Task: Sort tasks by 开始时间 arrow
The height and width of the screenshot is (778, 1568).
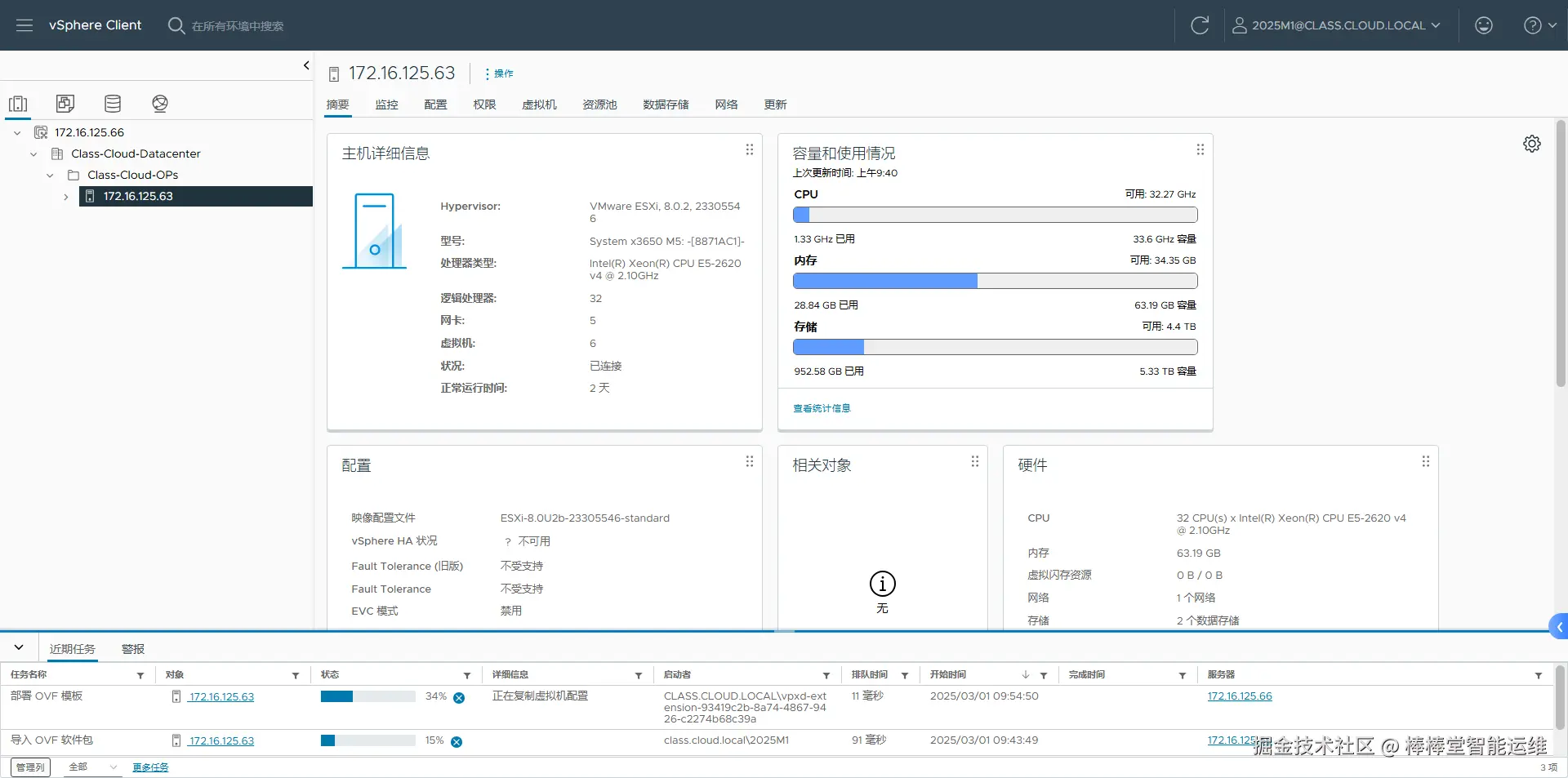Action: pos(1026,675)
